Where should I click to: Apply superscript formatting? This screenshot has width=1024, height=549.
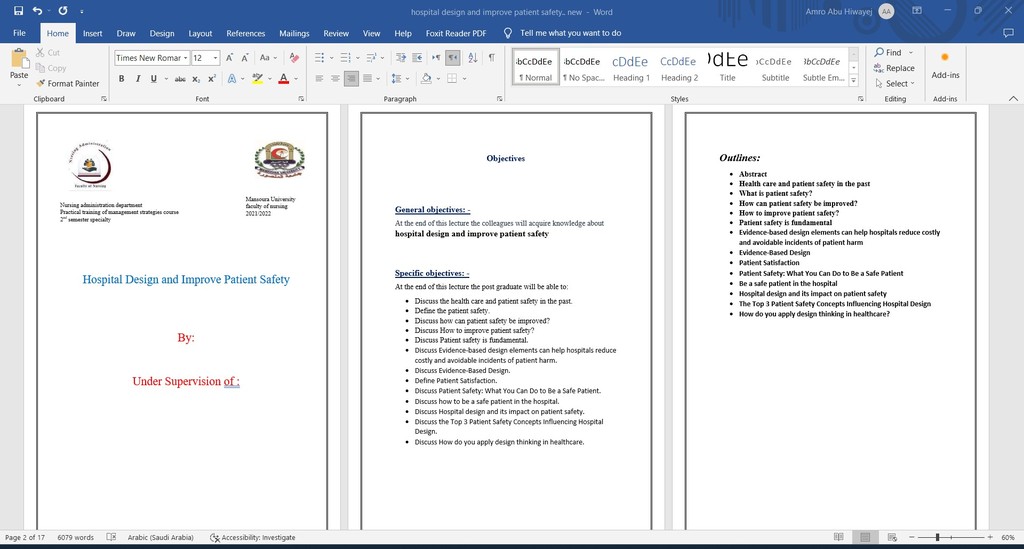212,78
